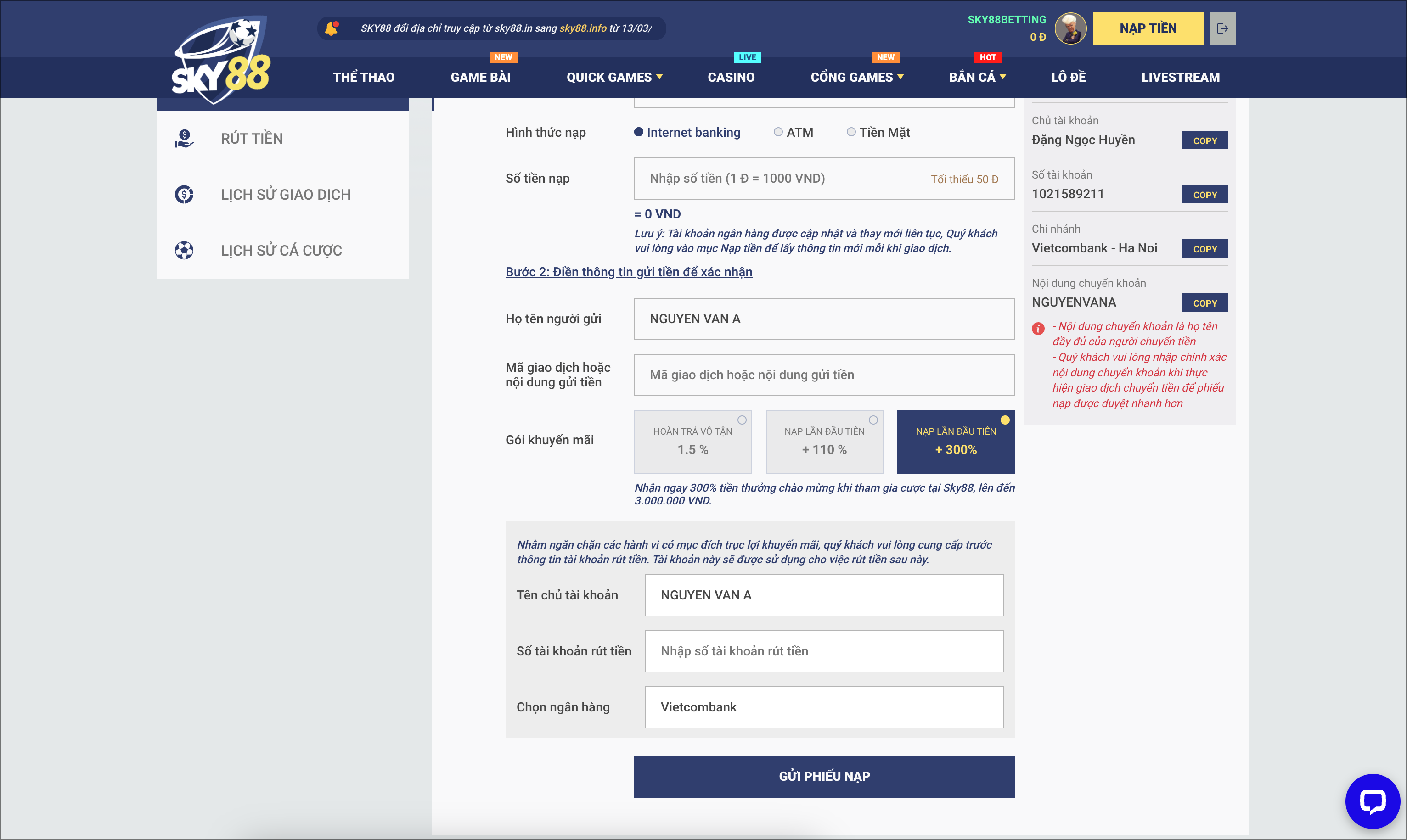The width and height of the screenshot is (1407, 840).
Task: Open the live chat bubble icon
Action: click(1373, 801)
